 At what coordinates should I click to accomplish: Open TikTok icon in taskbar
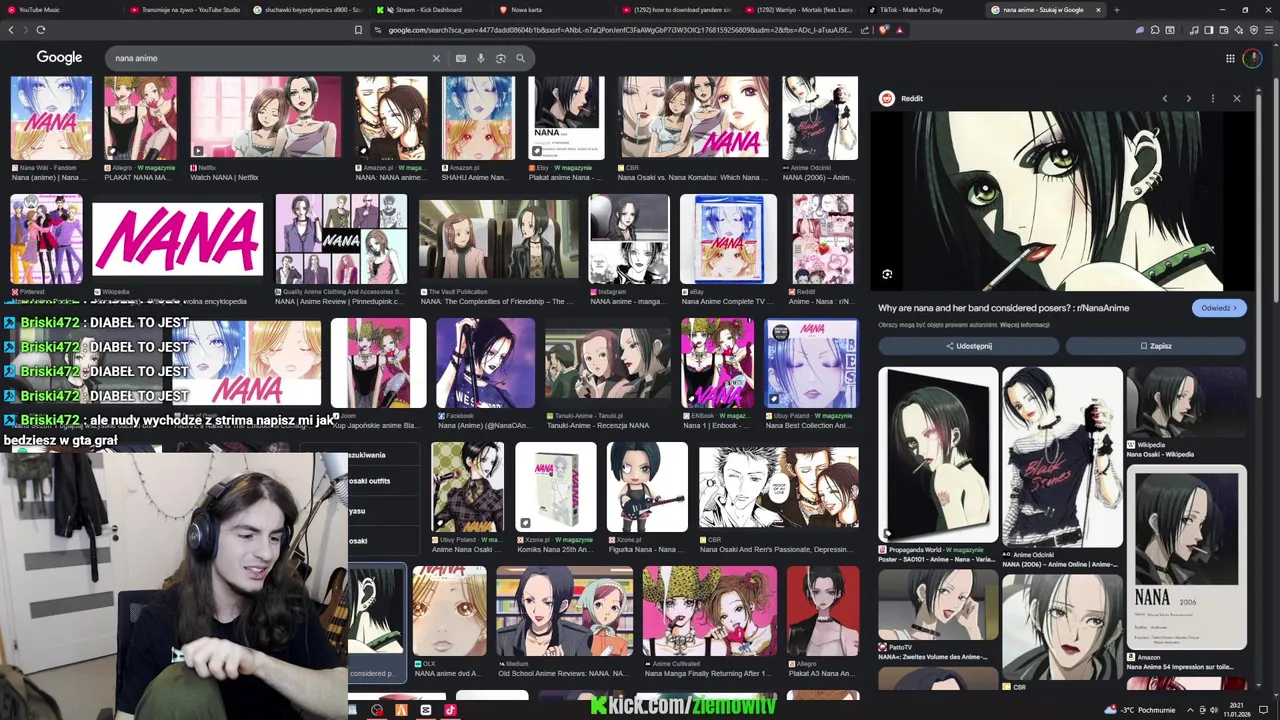point(450,710)
